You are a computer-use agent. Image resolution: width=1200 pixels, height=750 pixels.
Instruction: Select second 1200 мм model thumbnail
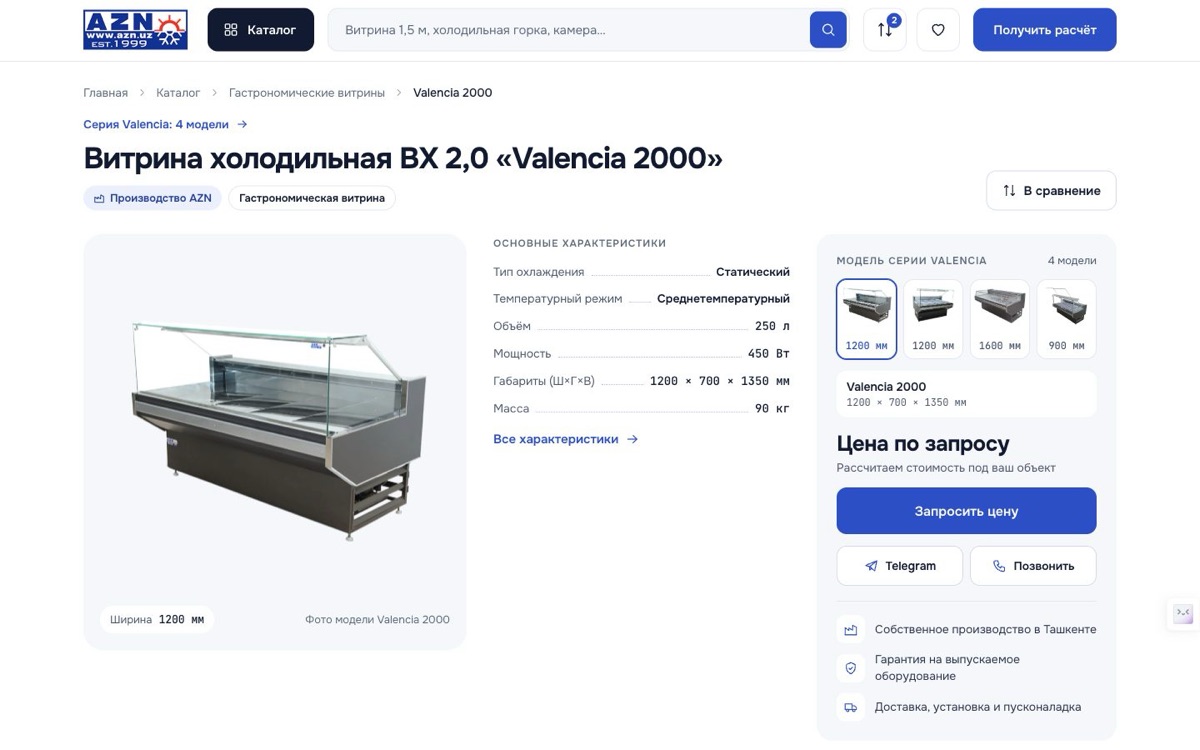click(x=933, y=319)
